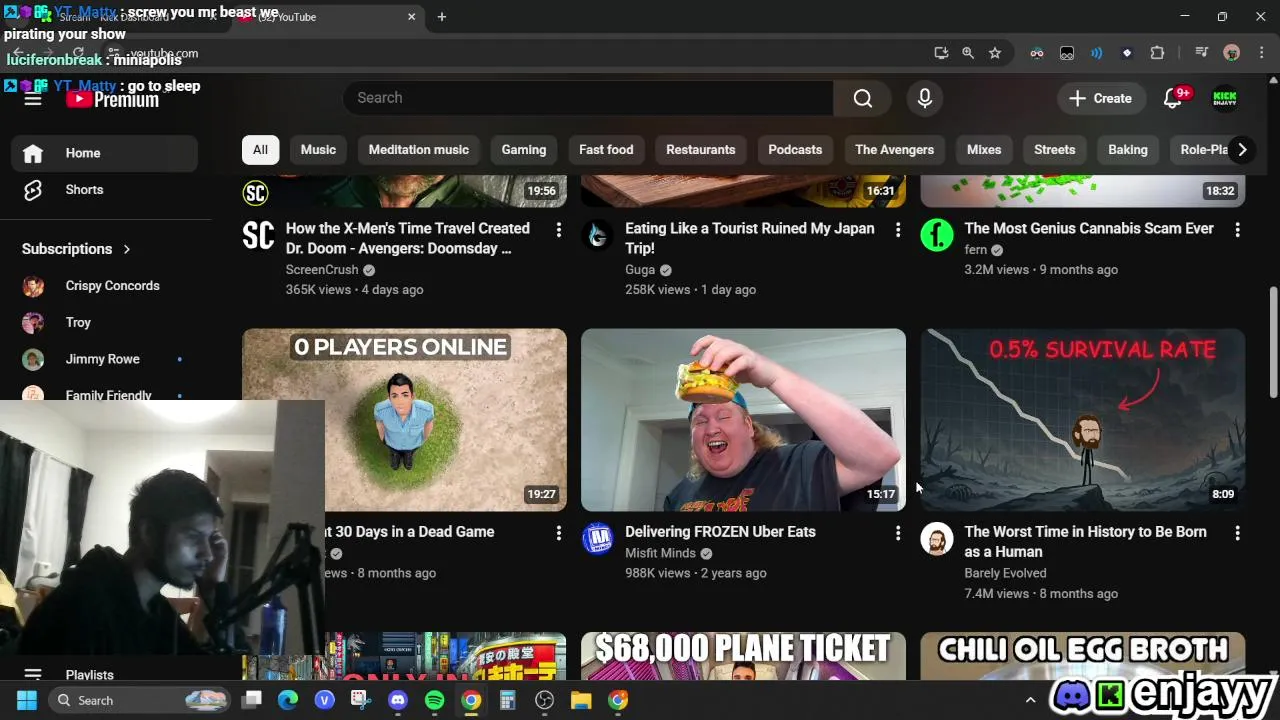Click the YouTube Premium logo
This screenshot has height=720, width=1280.
113,99
